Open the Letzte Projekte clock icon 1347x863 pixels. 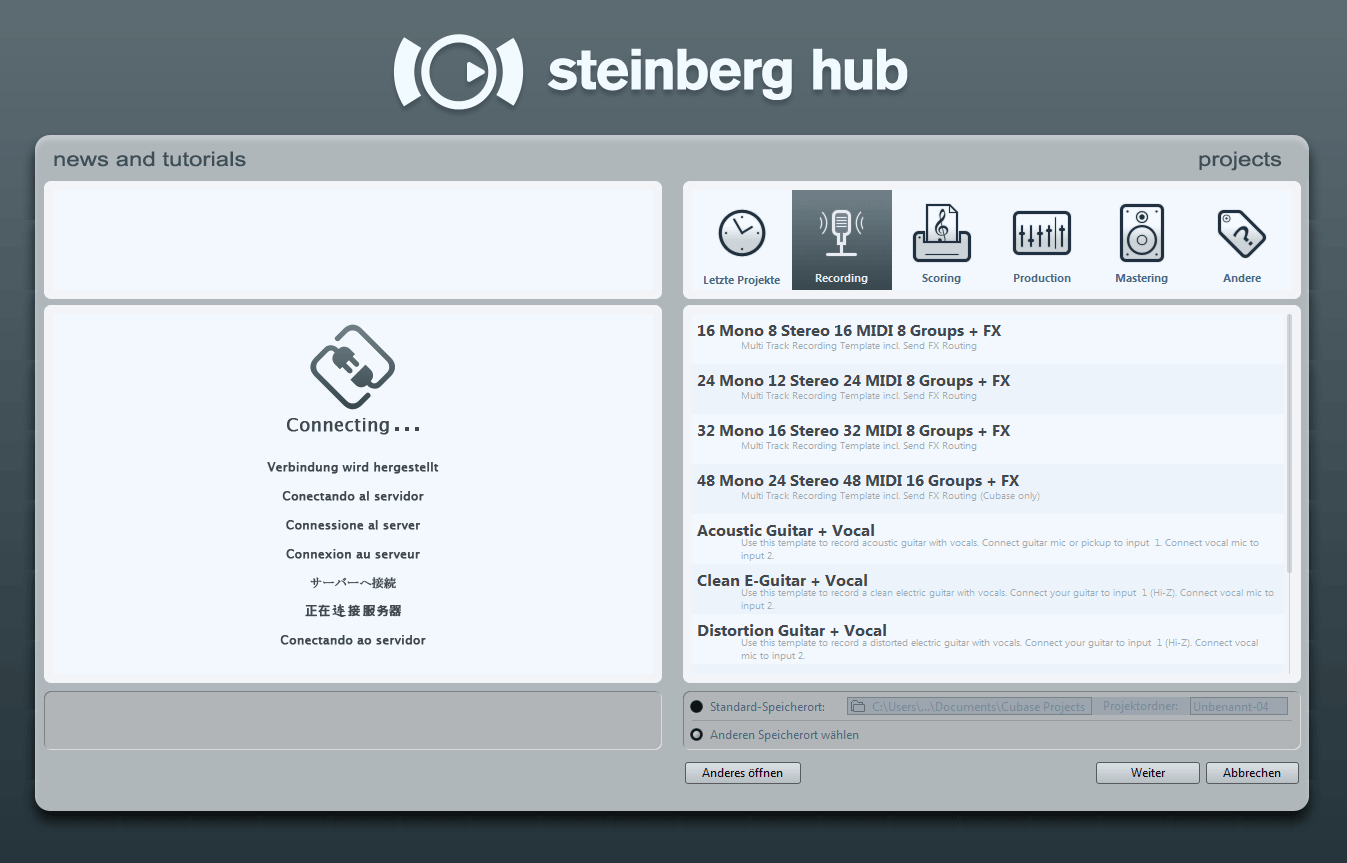click(x=742, y=233)
